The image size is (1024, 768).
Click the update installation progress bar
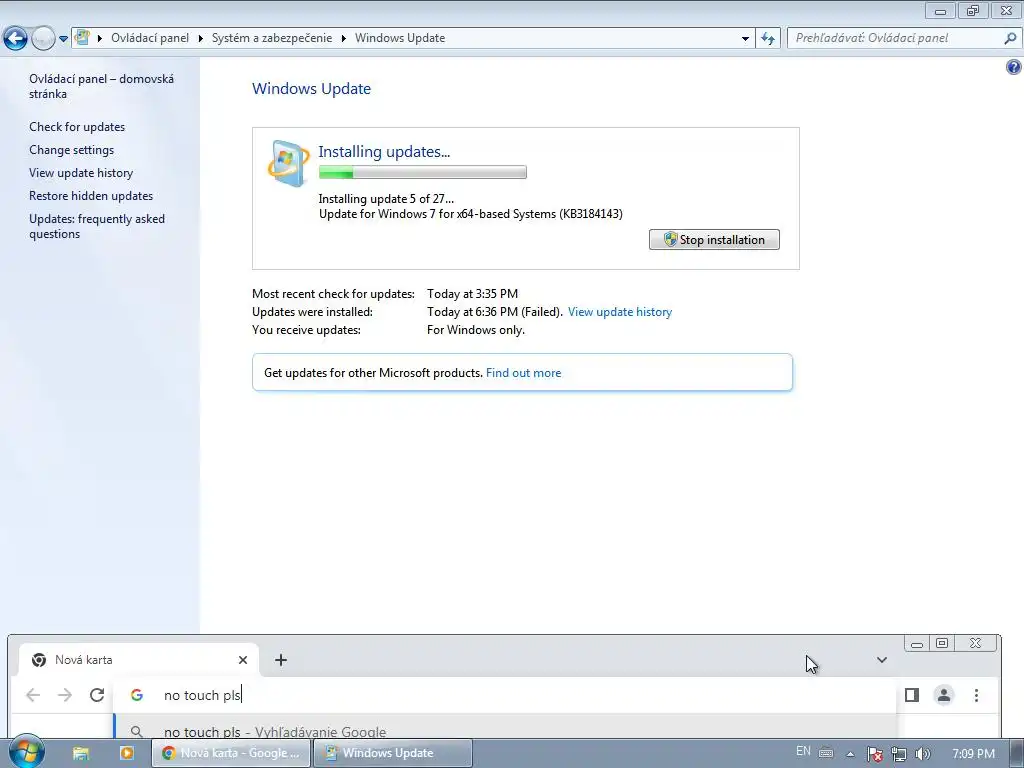(423, 172)
